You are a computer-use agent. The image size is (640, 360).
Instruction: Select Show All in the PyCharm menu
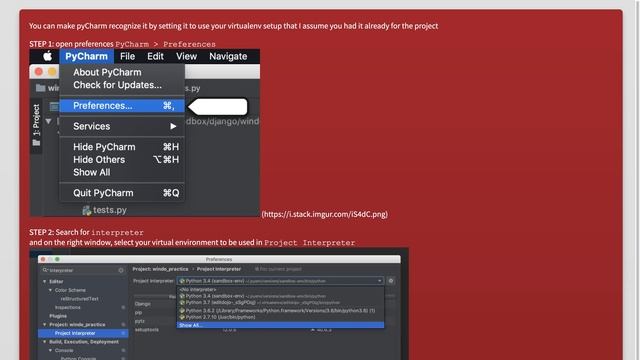pos(122,172)
